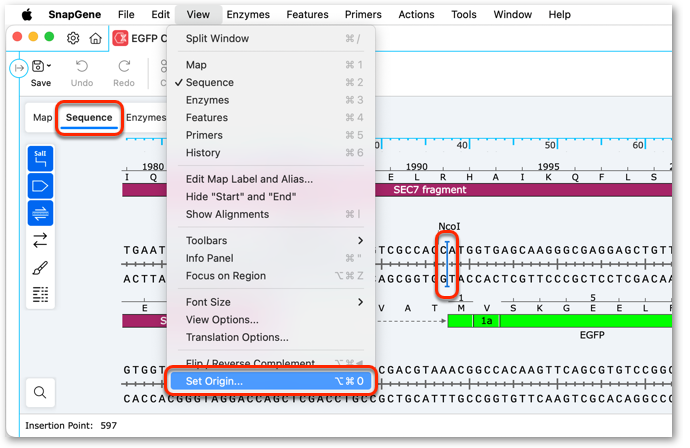
Task: Choose Primers in the View menu
Action: click(x=271, y=135)
